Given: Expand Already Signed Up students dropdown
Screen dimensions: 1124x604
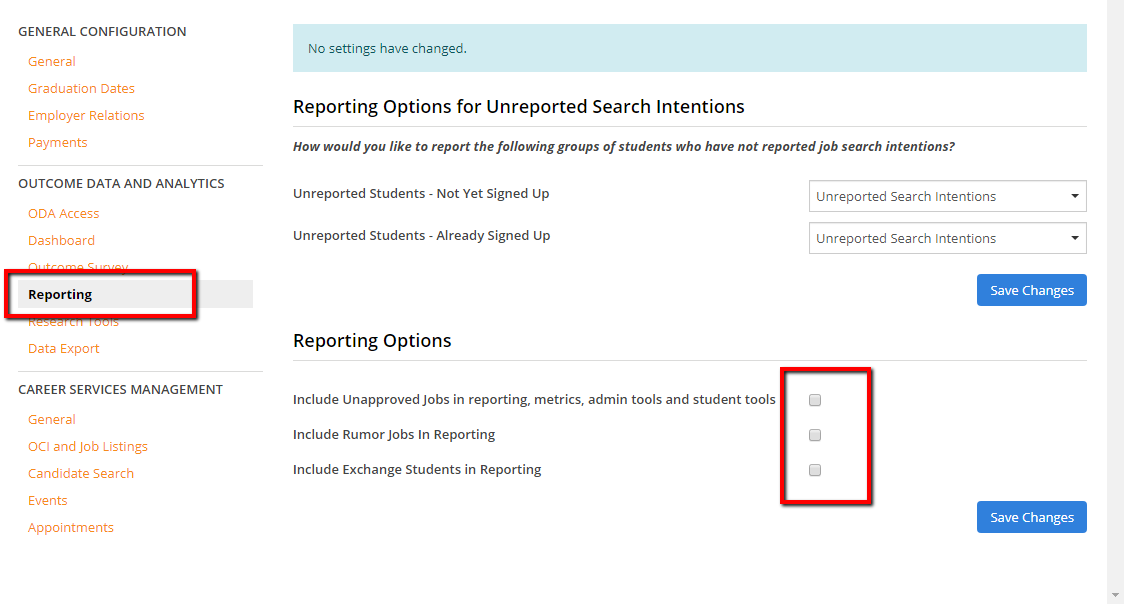Looking at the screenshot, I should point(946,239).
